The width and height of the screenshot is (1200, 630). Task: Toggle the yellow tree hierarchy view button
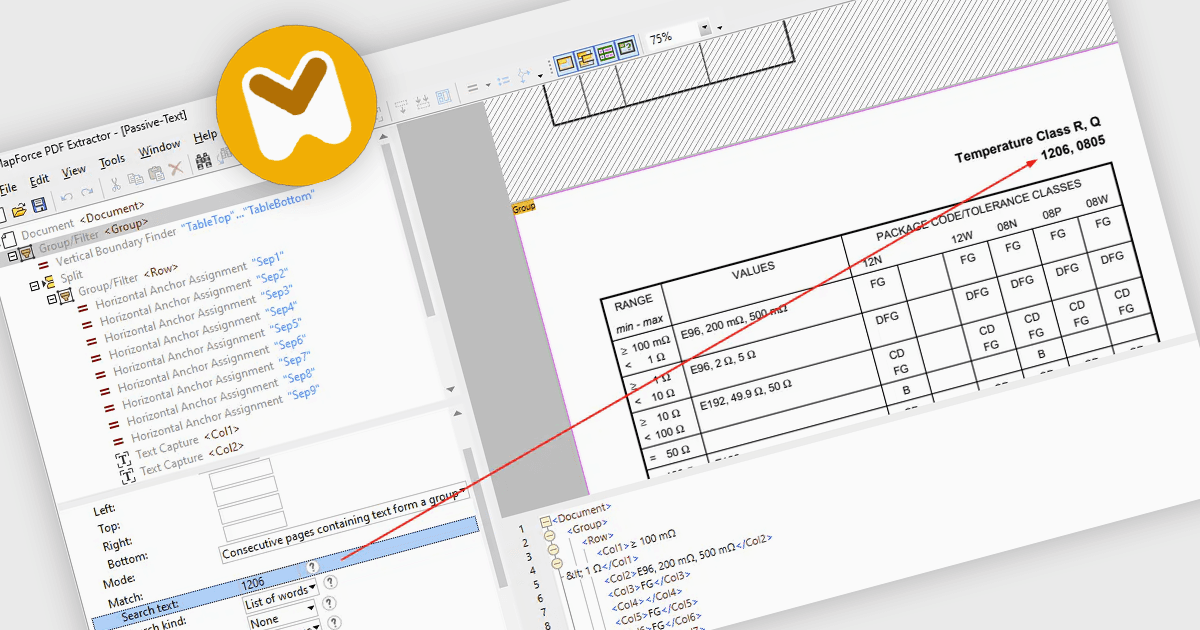point(585,57)
